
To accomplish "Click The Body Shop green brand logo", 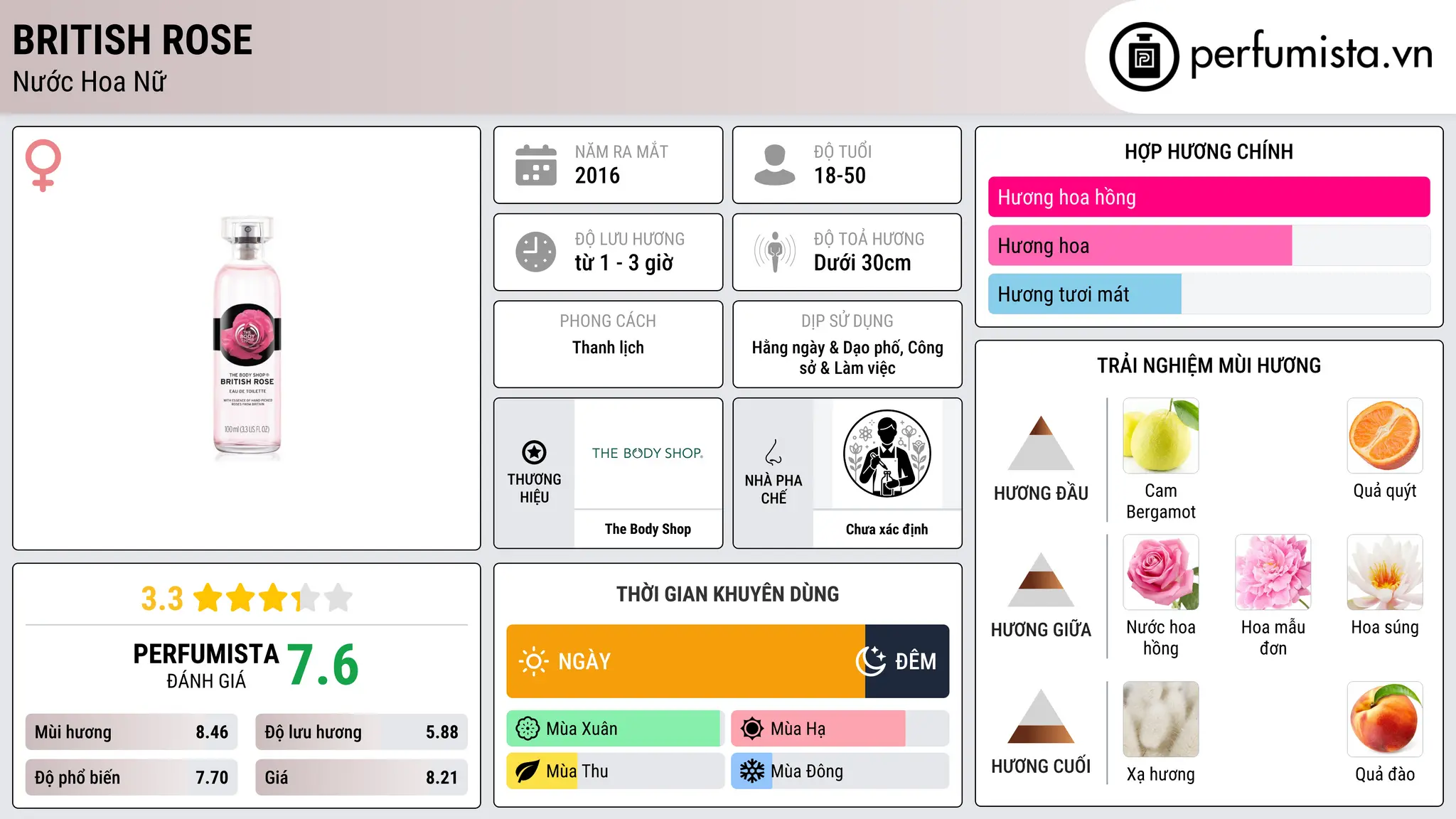I will click(x=648, y=453).
